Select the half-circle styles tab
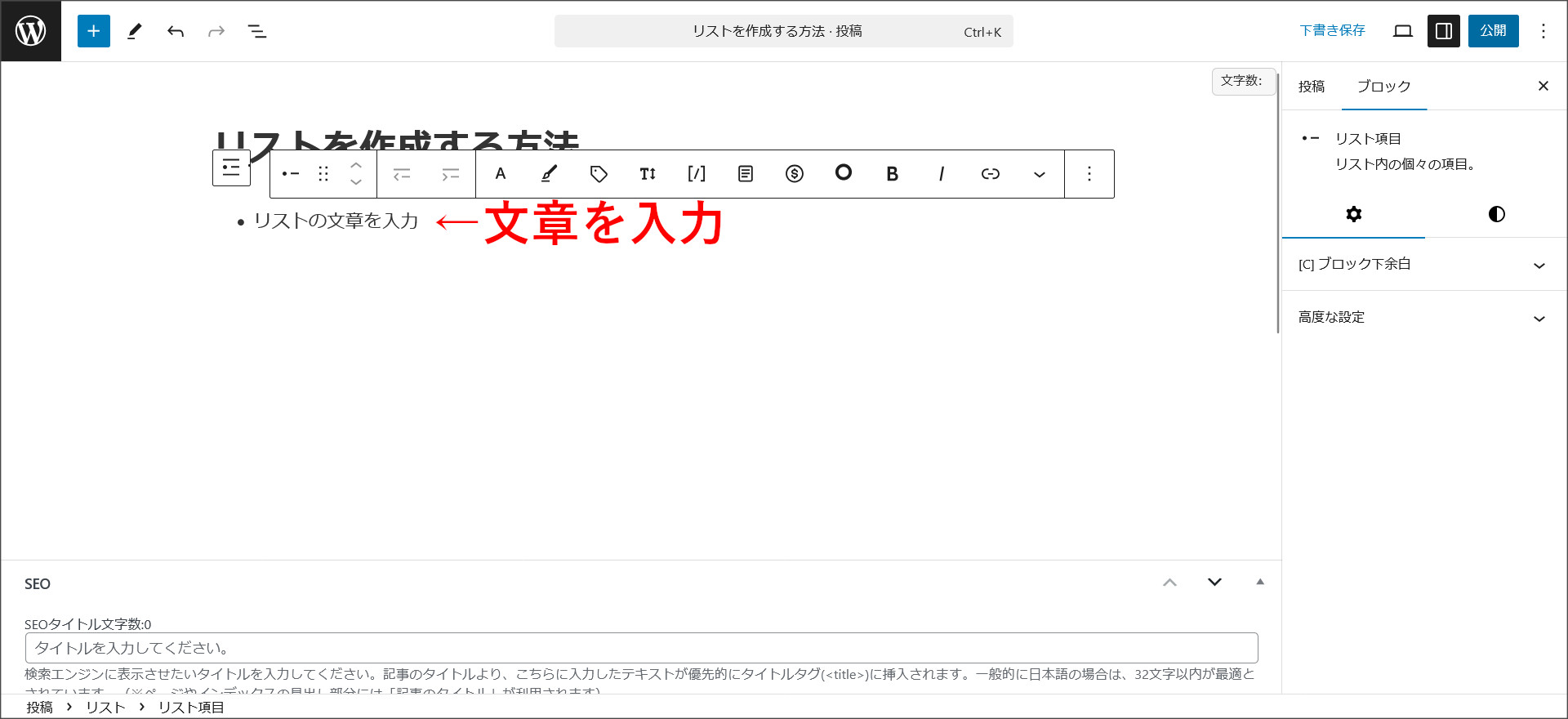Screen dimensions: 1568x719 1497,214
